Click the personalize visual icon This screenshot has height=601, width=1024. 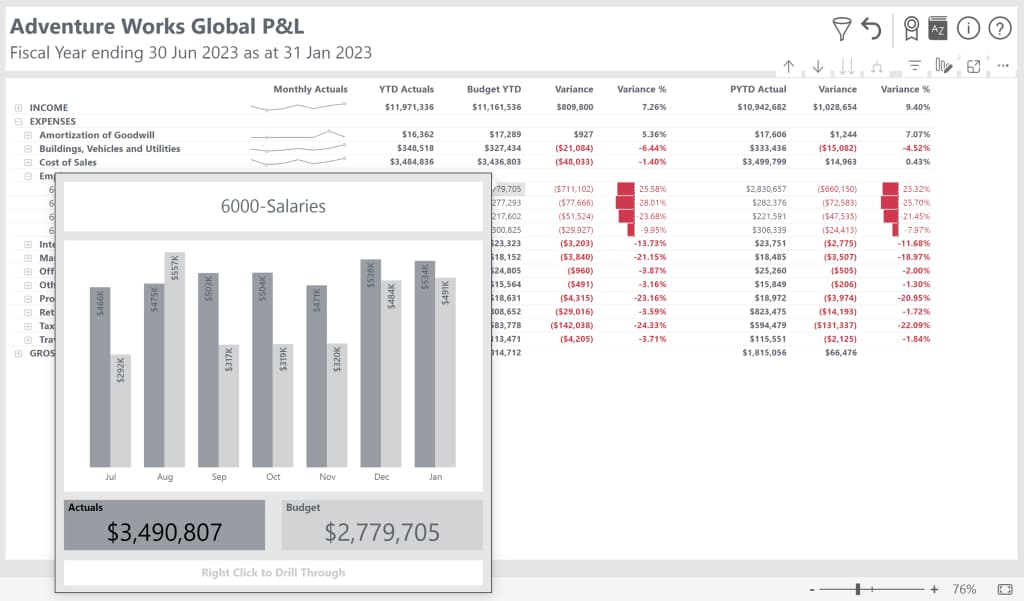click(x=943, y=66)
